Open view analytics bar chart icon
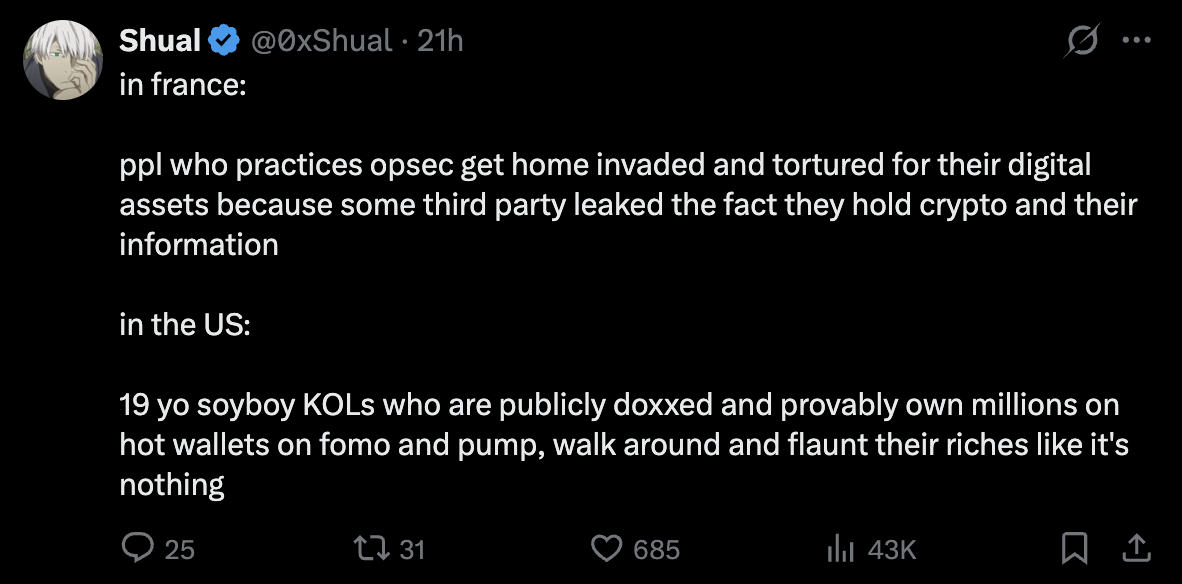The height and width of the screenshot is (584, 1182). tap(840, 549)
